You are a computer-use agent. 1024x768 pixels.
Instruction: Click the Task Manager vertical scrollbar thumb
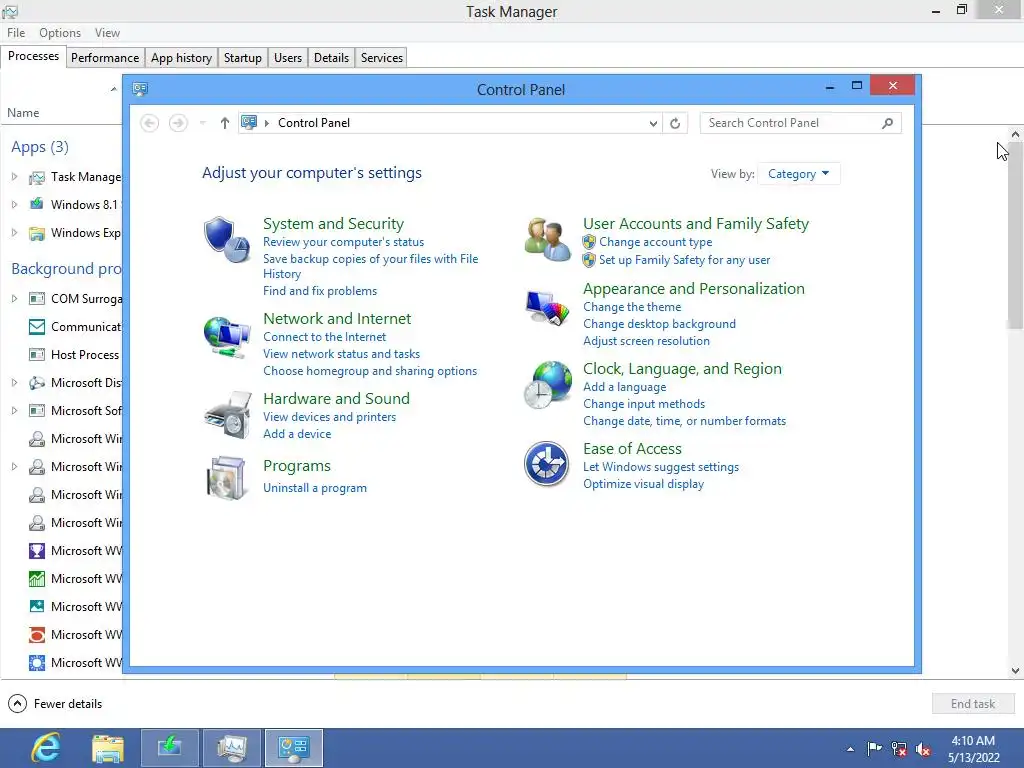[1015, 235]
